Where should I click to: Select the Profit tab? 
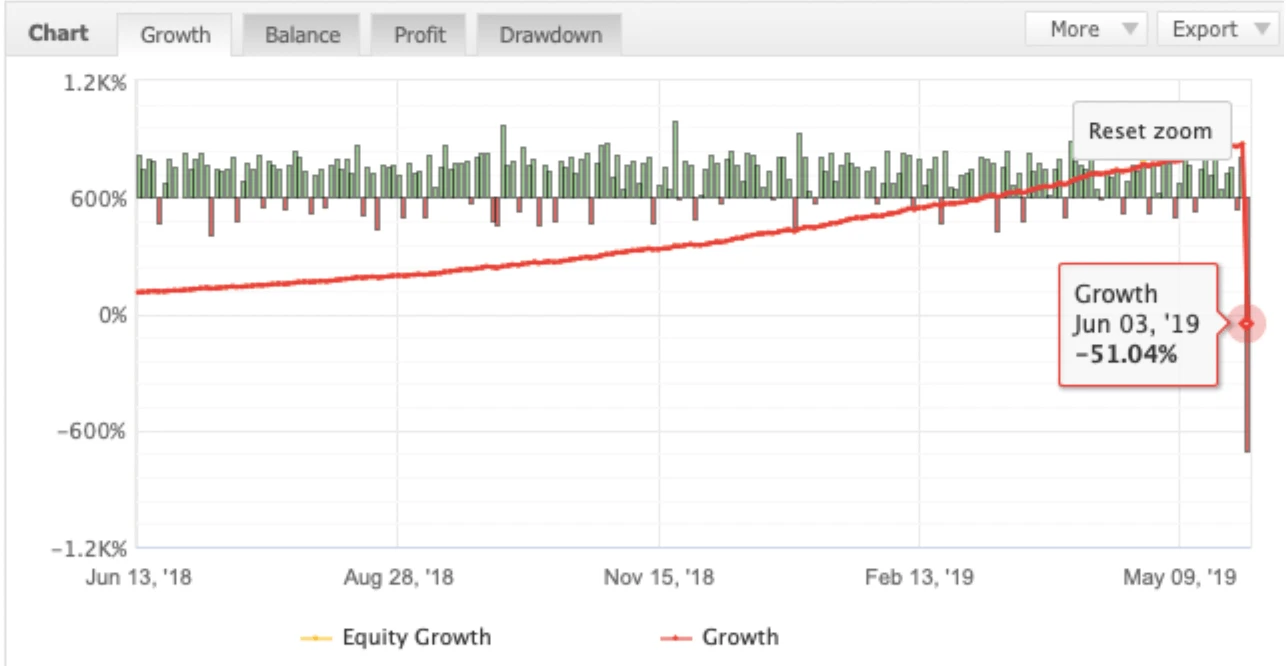419,35
